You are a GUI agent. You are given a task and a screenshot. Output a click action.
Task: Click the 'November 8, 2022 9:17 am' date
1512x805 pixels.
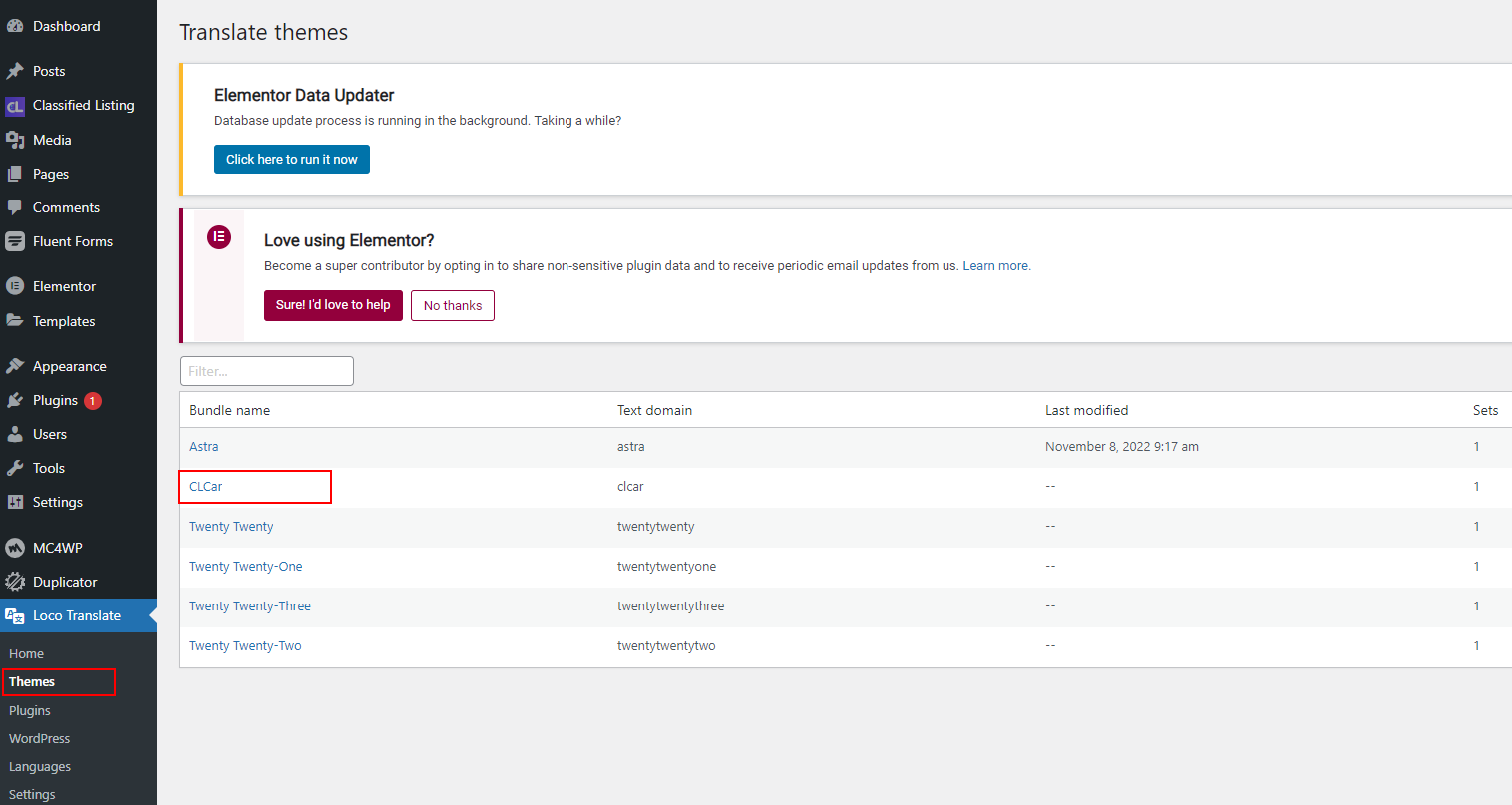point(1122,447)
